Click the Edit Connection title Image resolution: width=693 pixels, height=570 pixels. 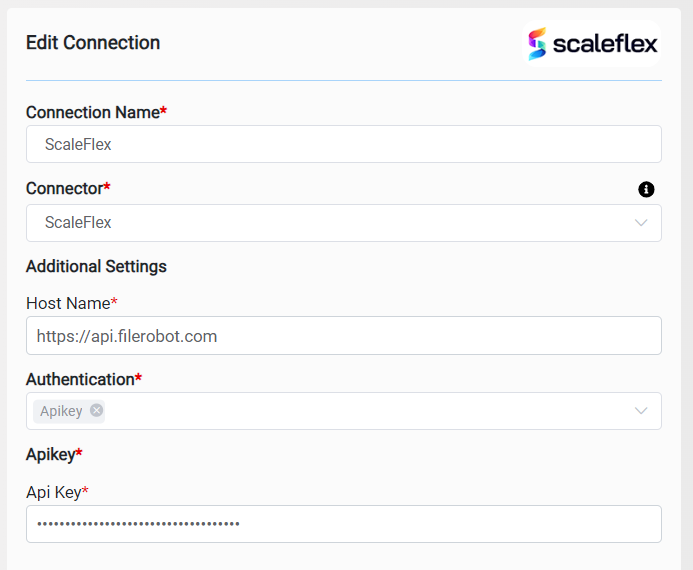pos(93,43)
